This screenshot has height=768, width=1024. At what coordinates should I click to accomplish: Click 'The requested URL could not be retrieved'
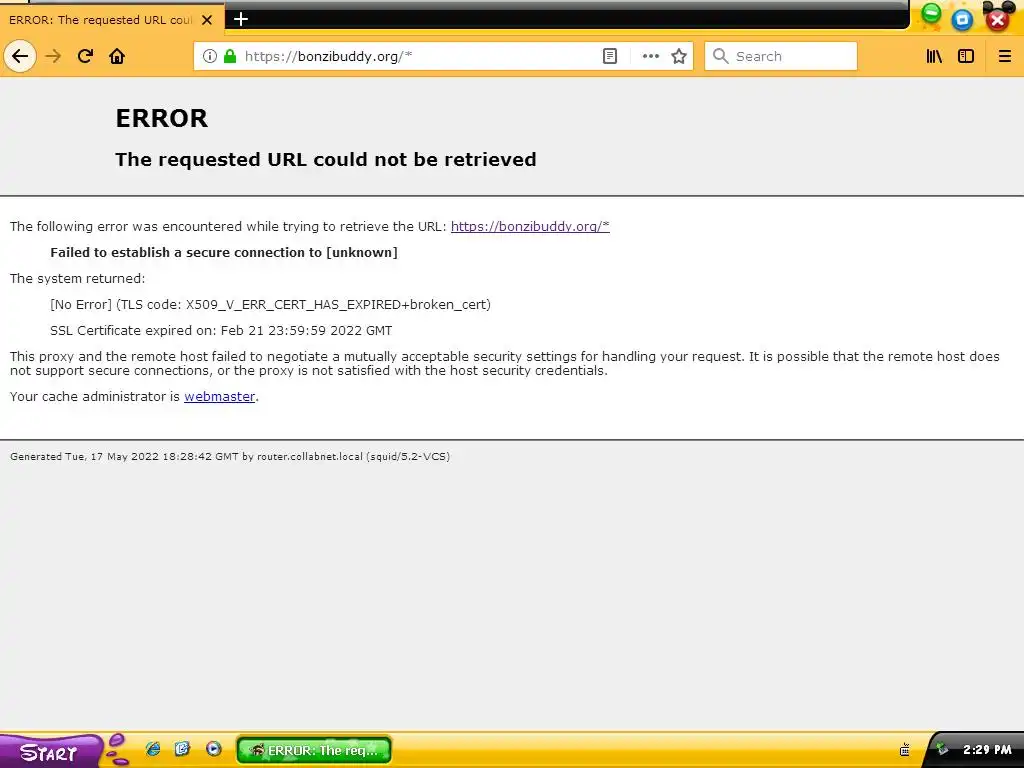tap(325, 159)
